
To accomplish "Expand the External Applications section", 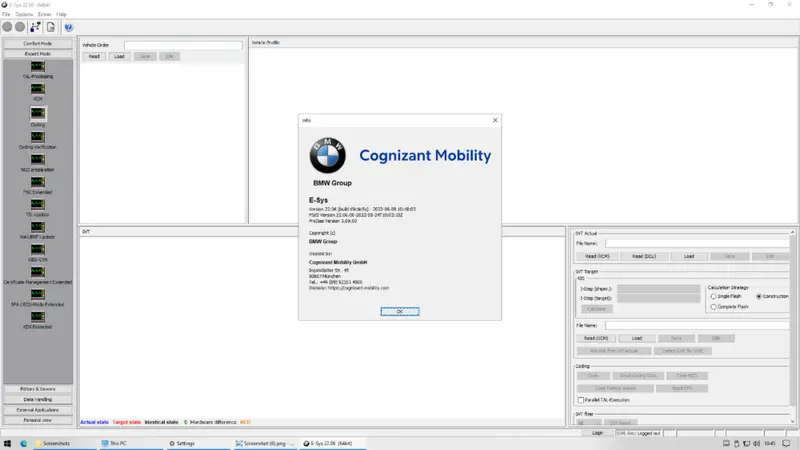I will [x=38, y=410].
